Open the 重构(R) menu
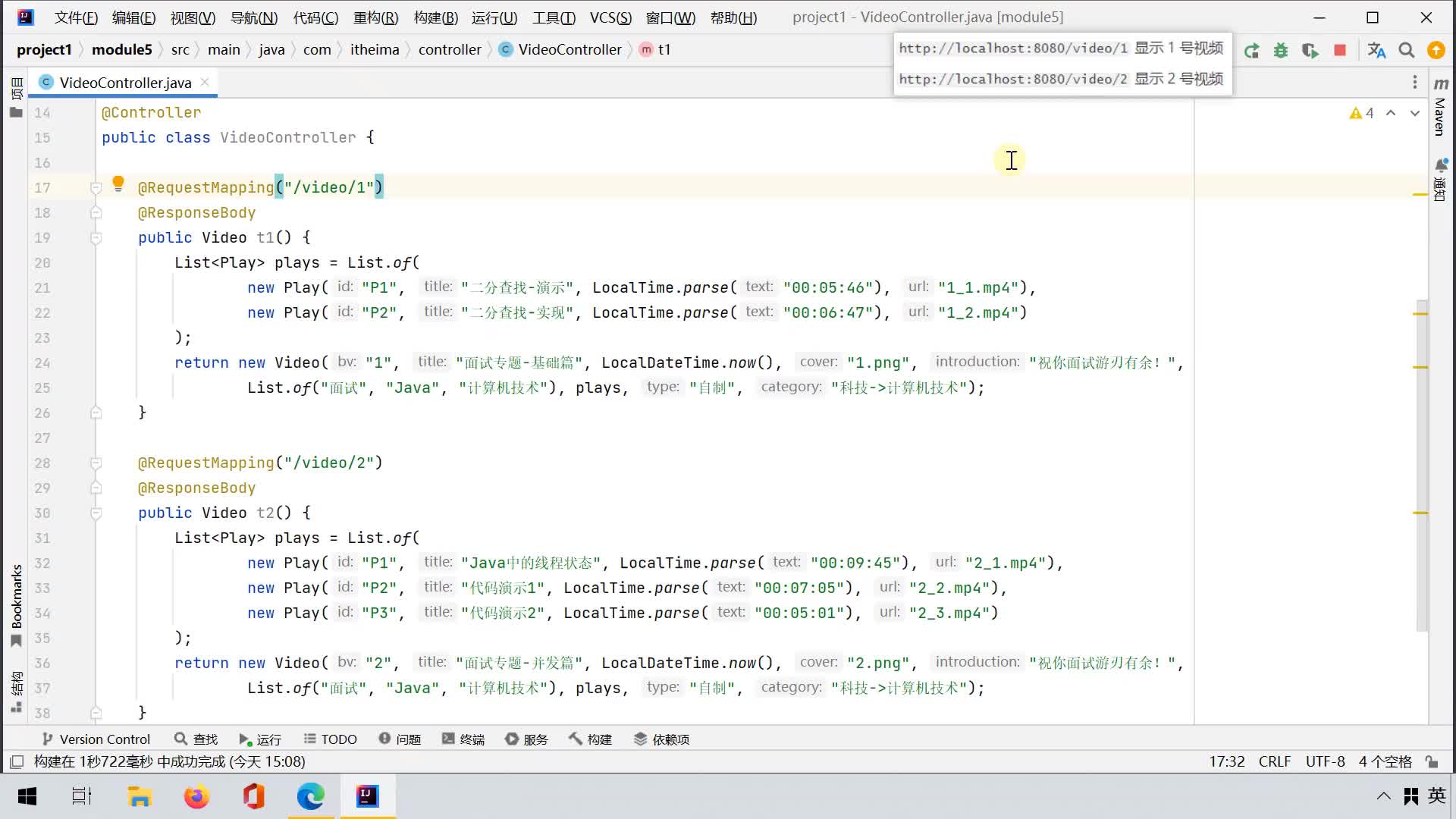Screen dimensions: 1456x819 click(x=375, y=17)
